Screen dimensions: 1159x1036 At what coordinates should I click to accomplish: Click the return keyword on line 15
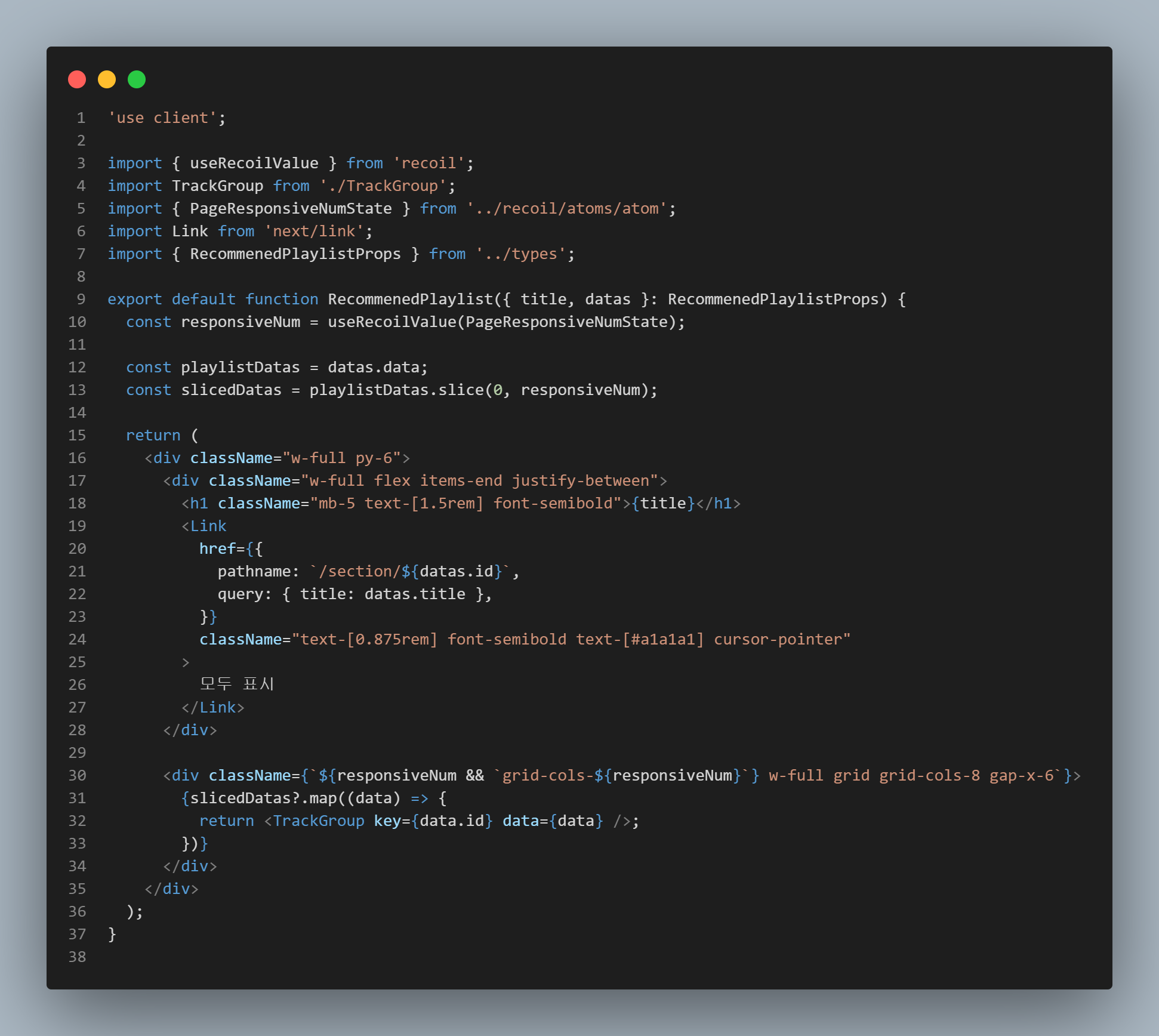point(153,435)
